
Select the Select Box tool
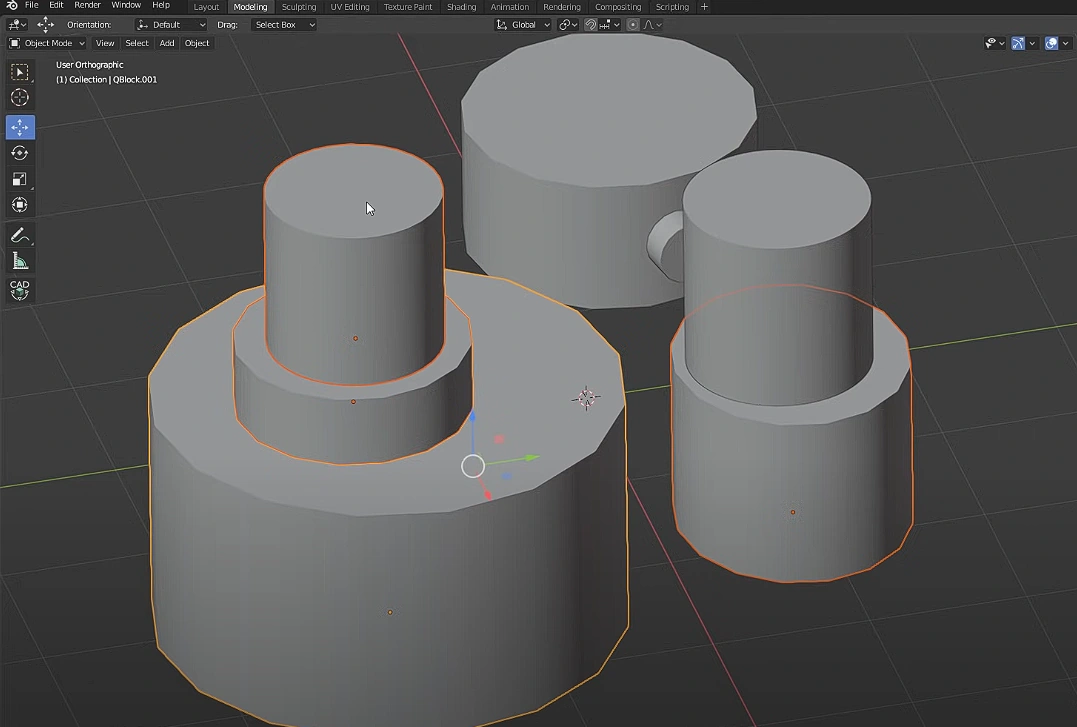tap(20, 71)
